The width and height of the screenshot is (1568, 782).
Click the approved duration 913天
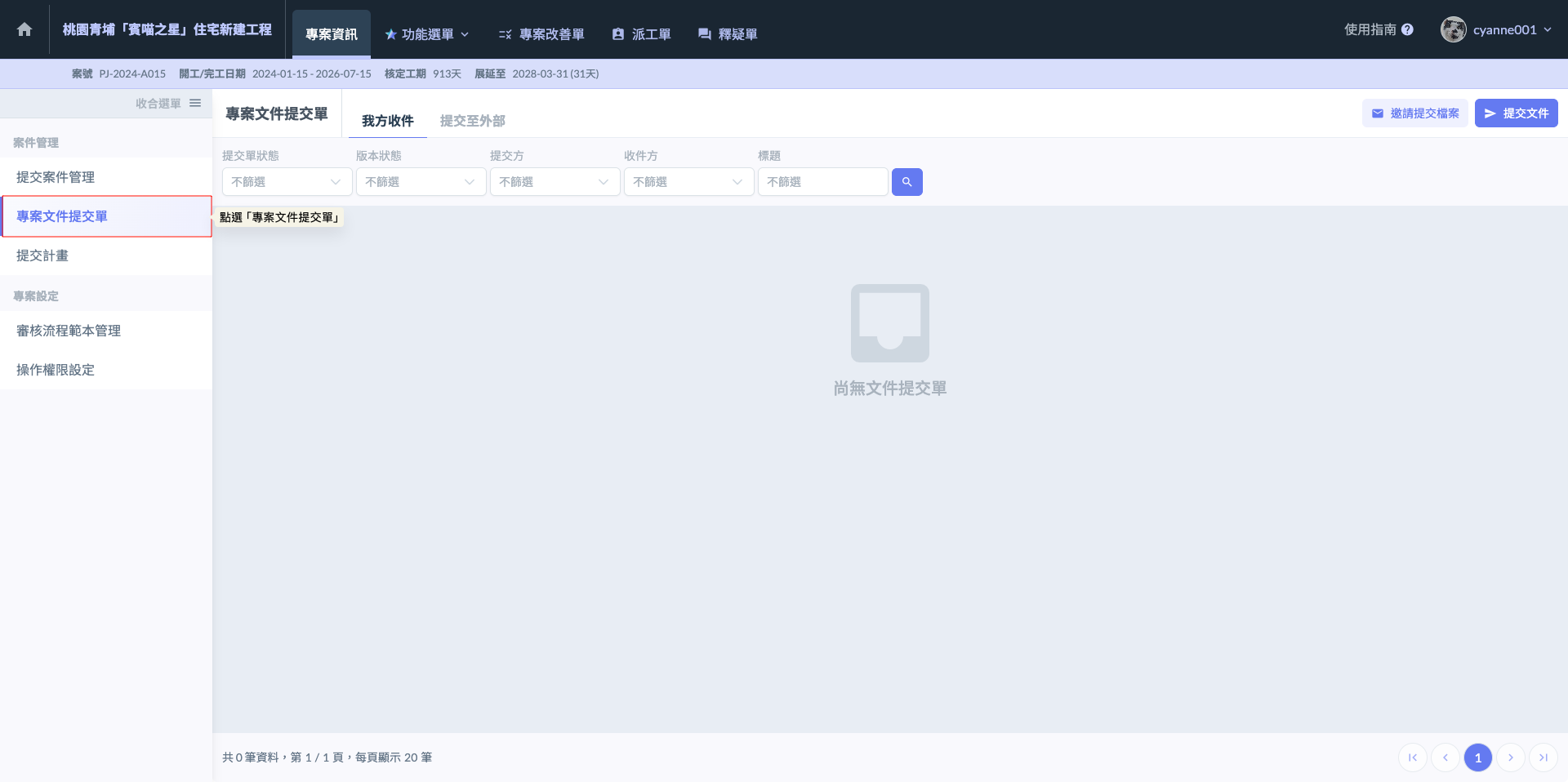pos(447,73)
